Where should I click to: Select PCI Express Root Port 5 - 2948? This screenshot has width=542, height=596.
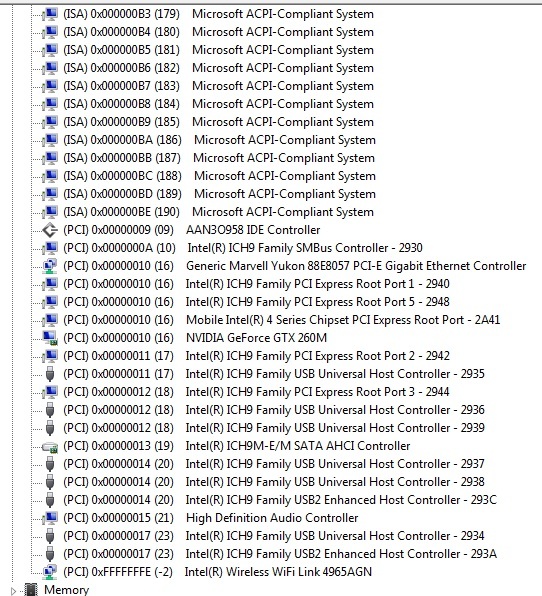257,302
